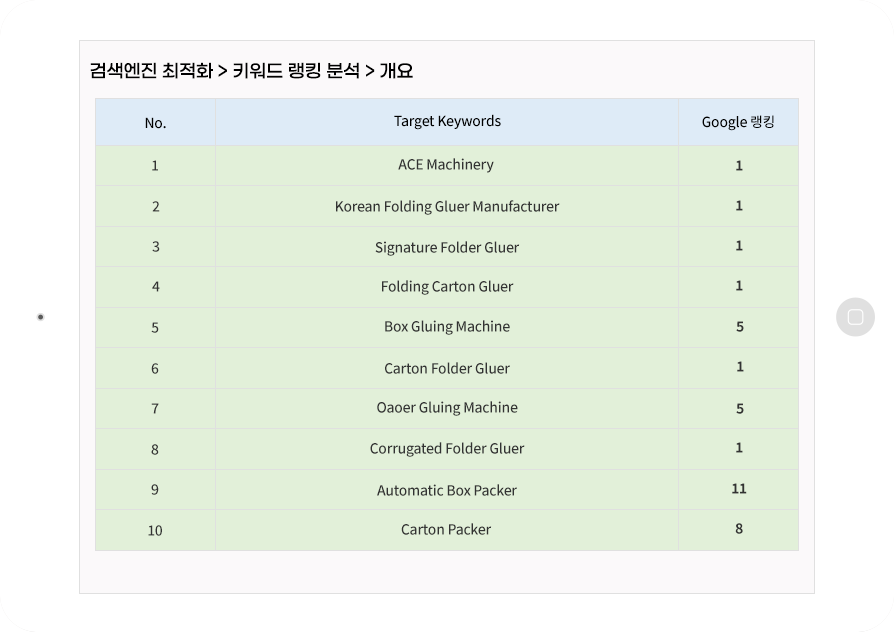Click row number 10 cell
The height and width of the screenshot is (632, 894).
point(155,530)
